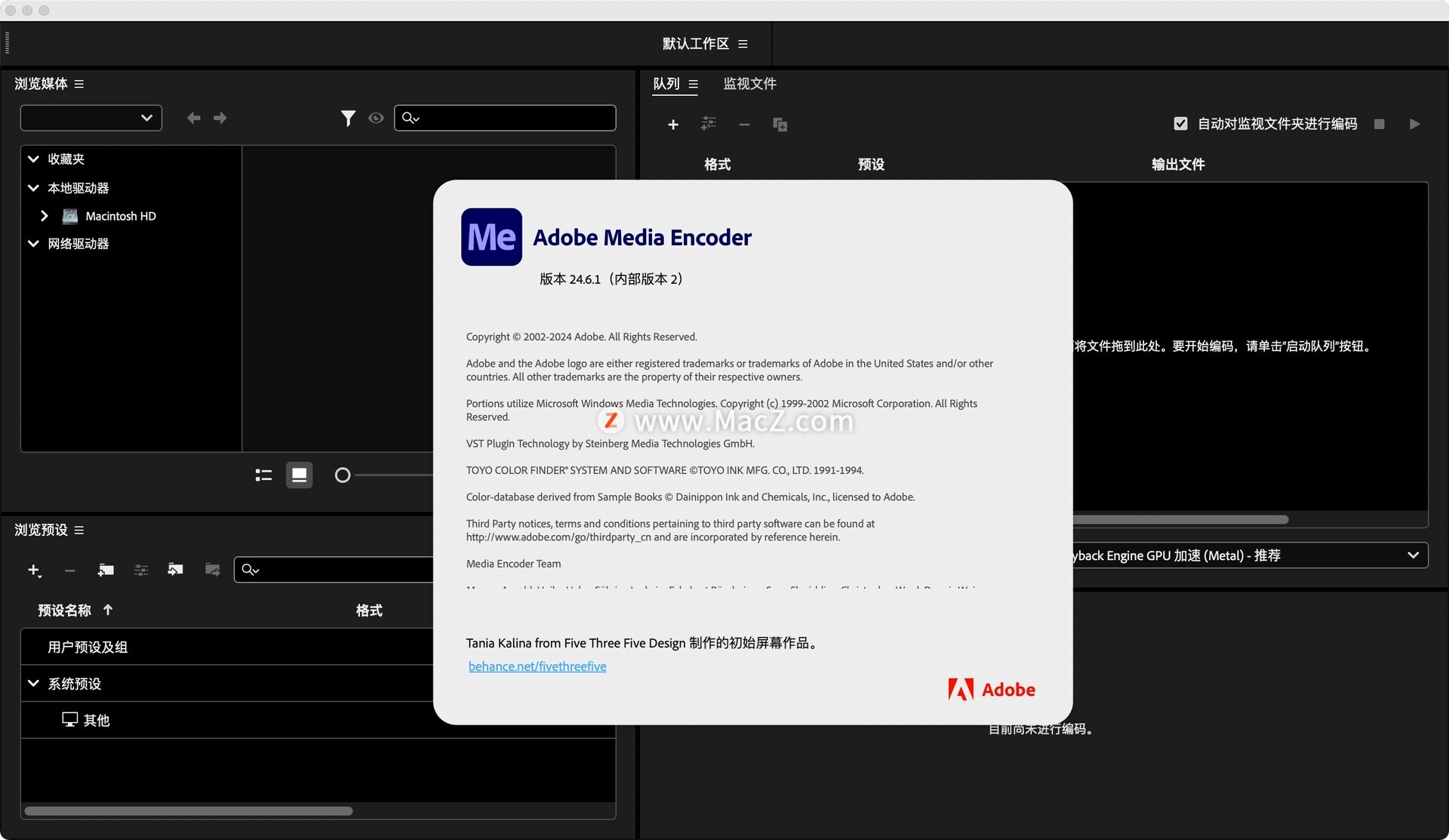Viewport: 1449px width, 840px height.
Task: Open the 浏览媒体 panel menu icon
Action: [79, 84]
